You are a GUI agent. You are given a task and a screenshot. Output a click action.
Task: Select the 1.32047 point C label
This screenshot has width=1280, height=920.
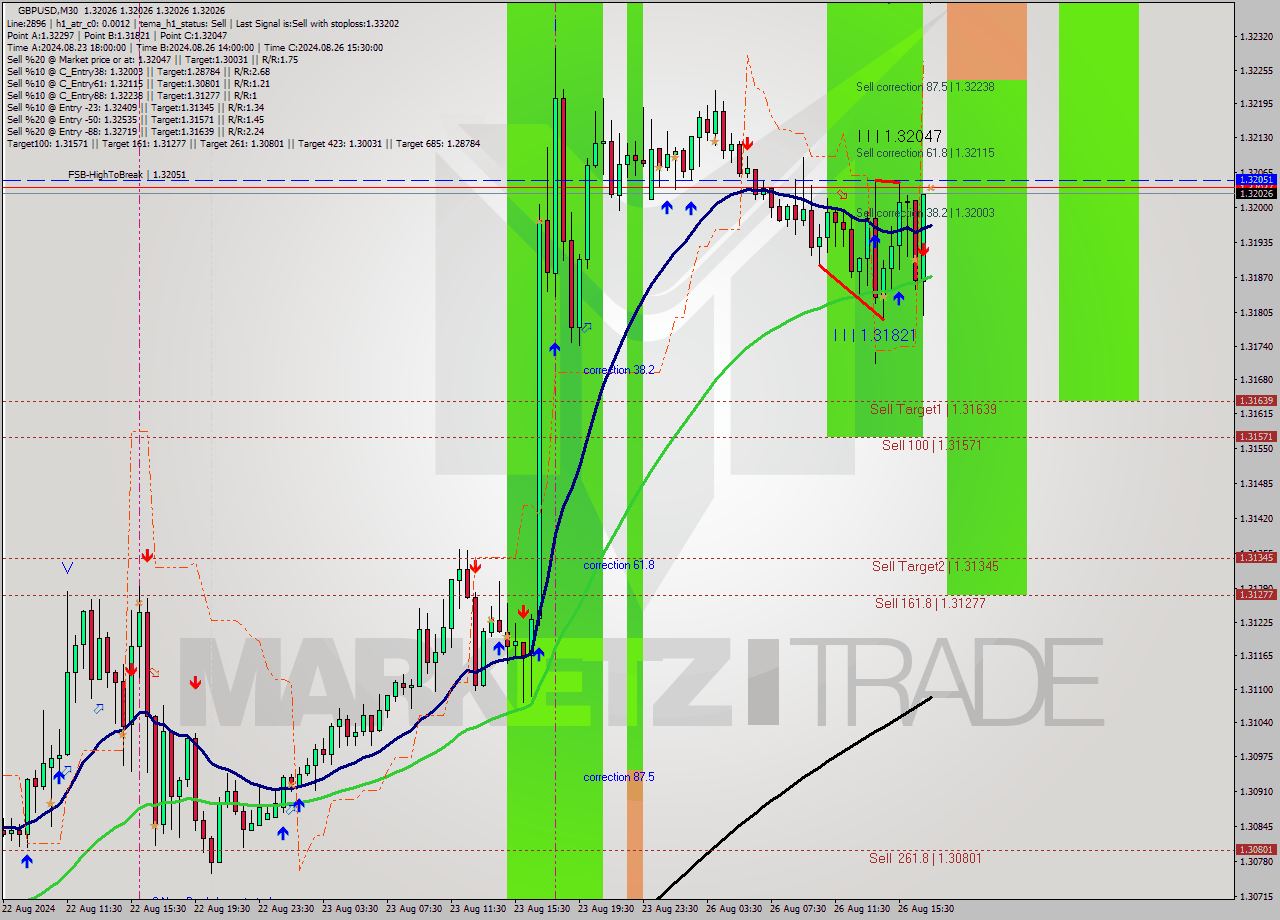coord(899,136)
